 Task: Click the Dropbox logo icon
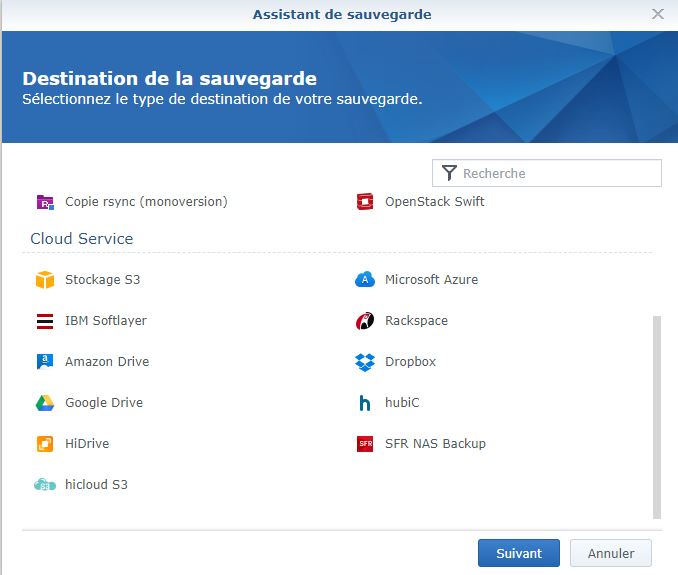pos(365,362)
